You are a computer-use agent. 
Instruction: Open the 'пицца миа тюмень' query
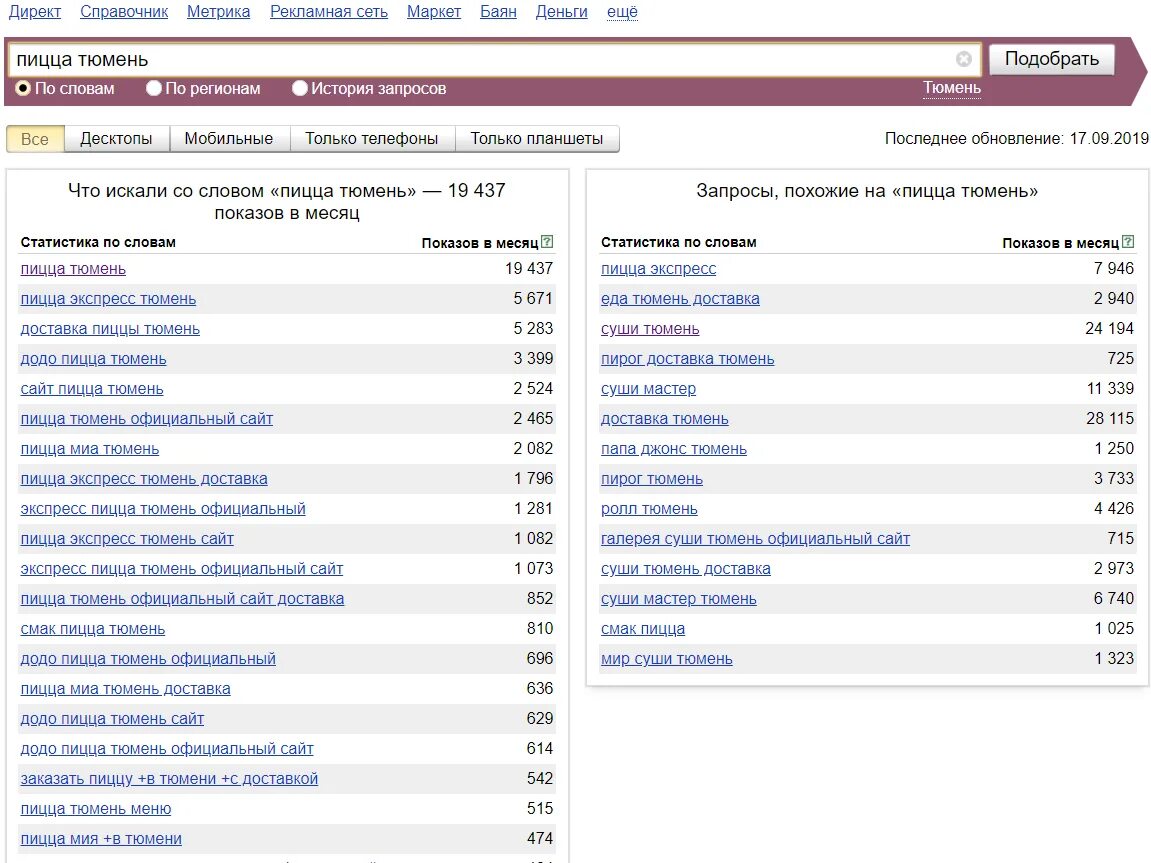pyautogui.click(x=90, y=449)
